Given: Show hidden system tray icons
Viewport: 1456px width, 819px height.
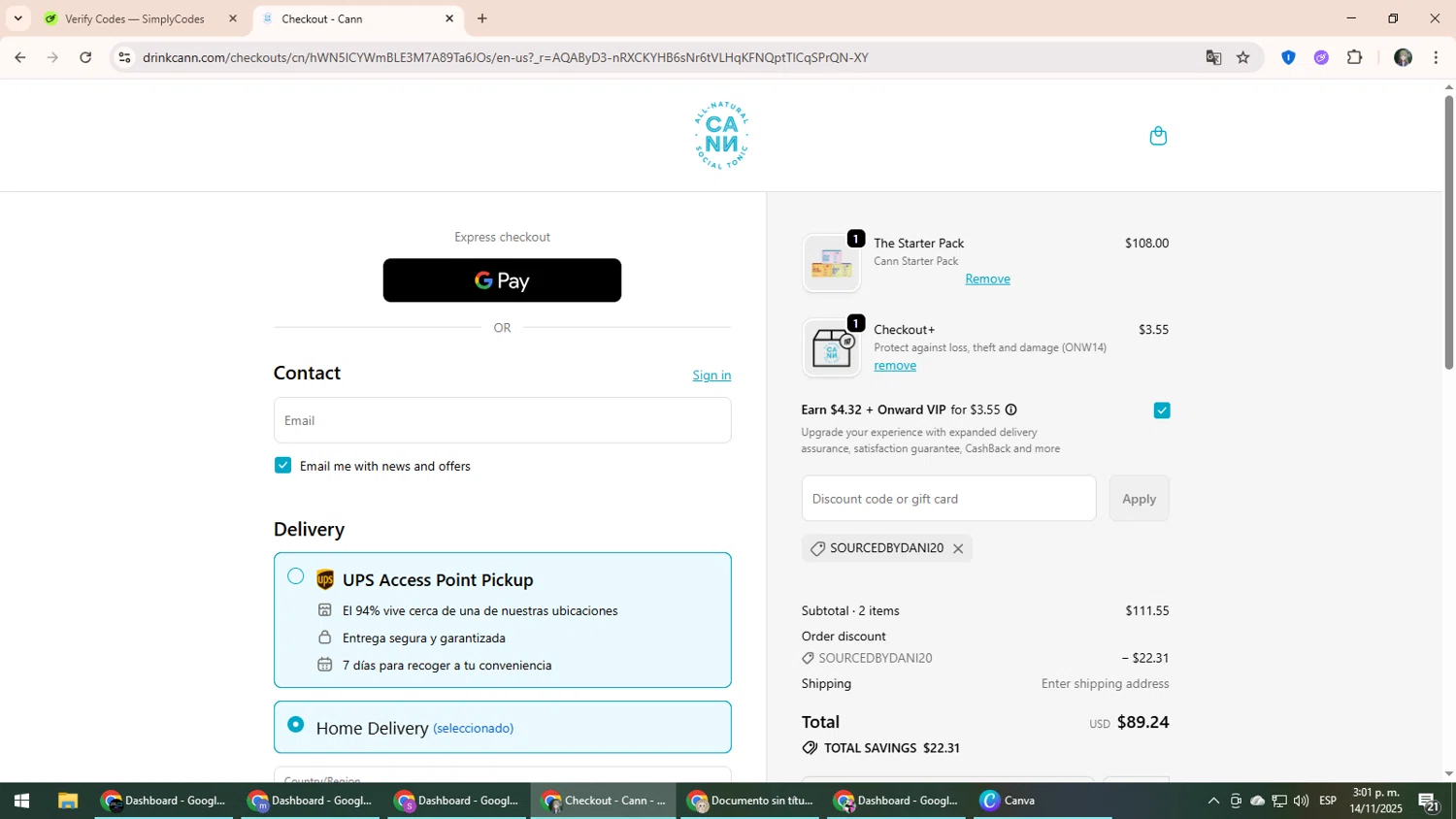Looking at the screenshot, I should tap(1213, 801).
